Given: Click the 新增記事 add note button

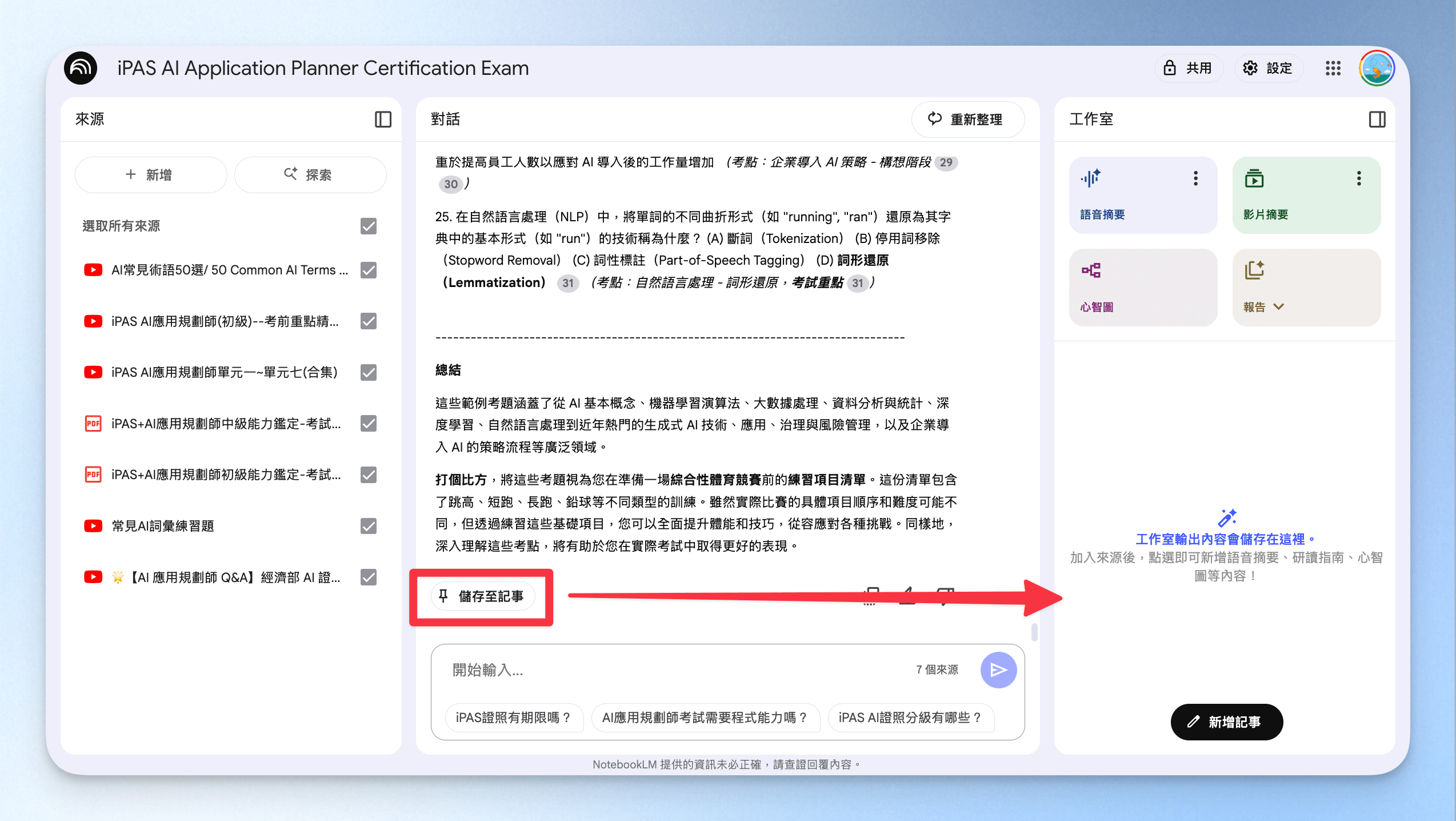Looking at the screenshot, I should pos(1226,722).
